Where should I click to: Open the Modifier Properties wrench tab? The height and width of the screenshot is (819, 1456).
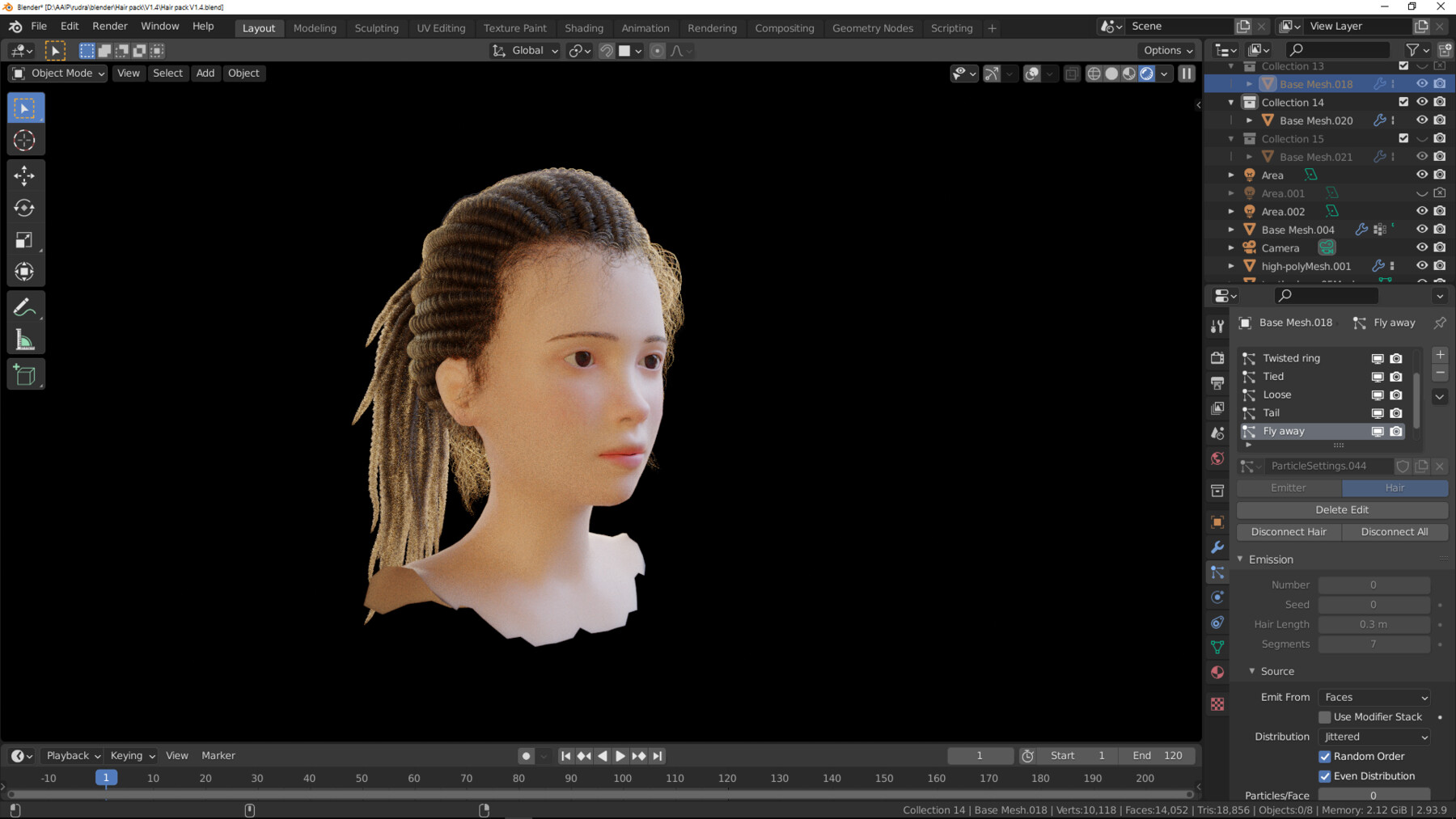pos(1217,547)
